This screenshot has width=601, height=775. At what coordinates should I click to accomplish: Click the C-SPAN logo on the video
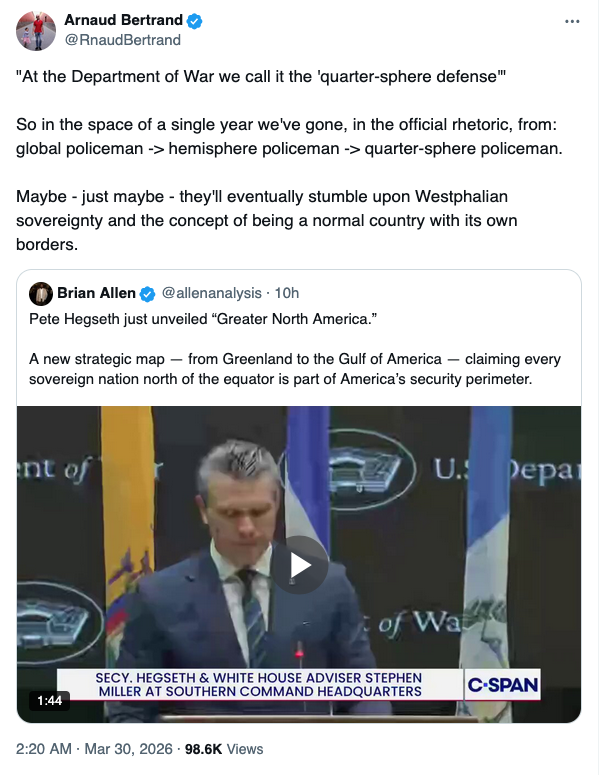click(x=503, y=685)
